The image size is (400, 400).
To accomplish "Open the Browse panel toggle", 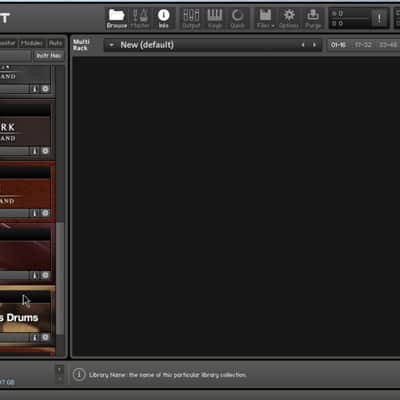I will 117,19.
